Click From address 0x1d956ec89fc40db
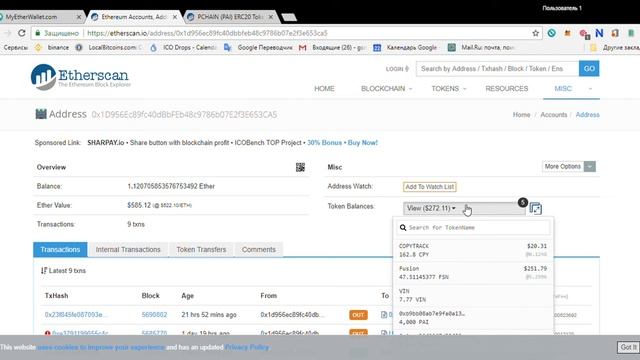The image size is (640, 360). click(x=293, y=315)
